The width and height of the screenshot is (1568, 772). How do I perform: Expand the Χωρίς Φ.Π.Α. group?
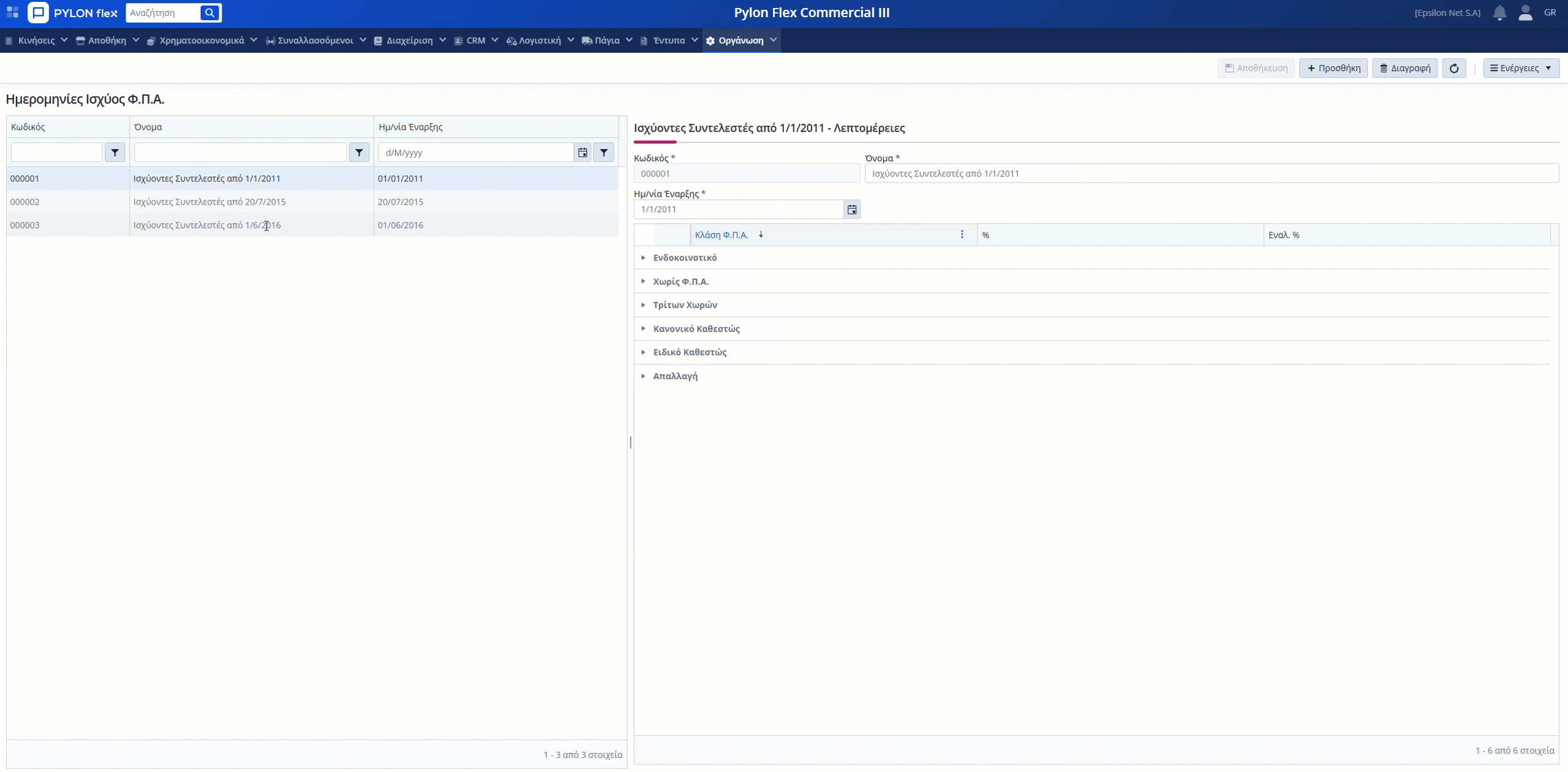[x=643, y=281]
